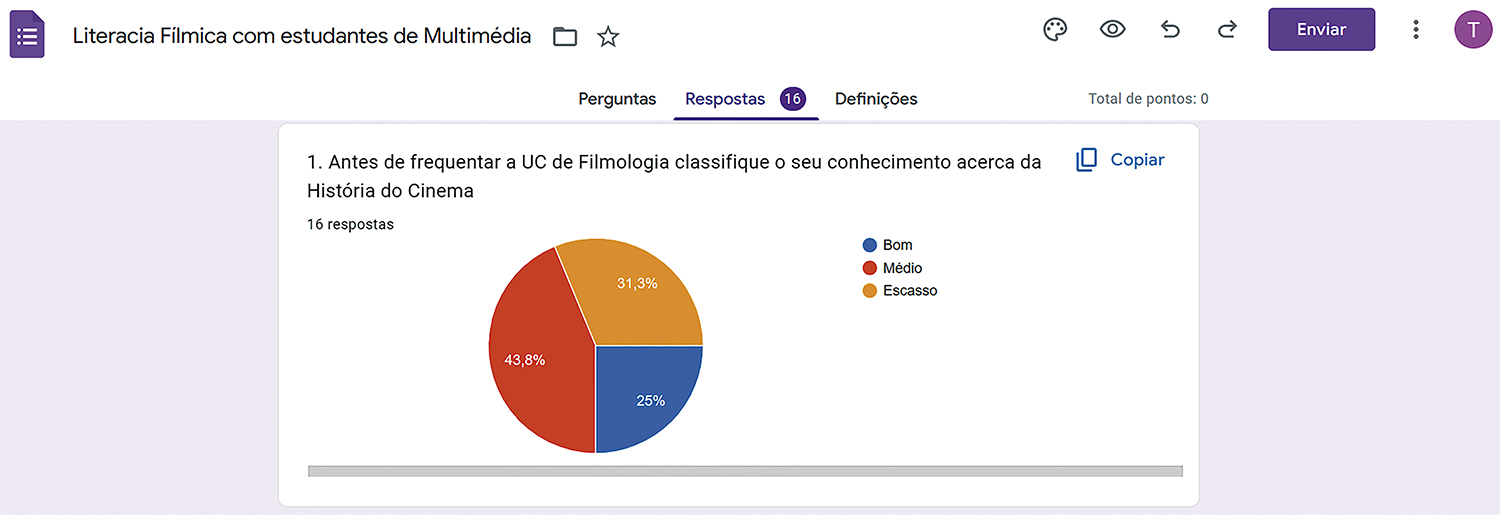The image size is (1500, 515).
Task: Open the customize theme palette
Action: (x=1055, y=30)
